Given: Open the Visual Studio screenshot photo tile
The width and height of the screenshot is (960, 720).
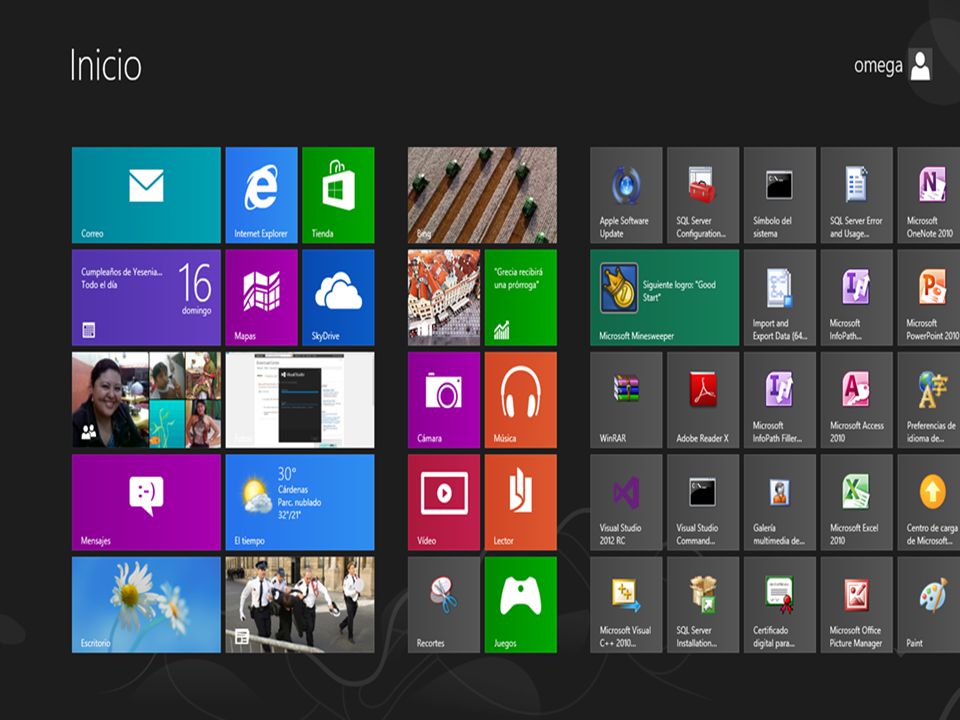Looking at the screenshot, I should pos(300,399).
